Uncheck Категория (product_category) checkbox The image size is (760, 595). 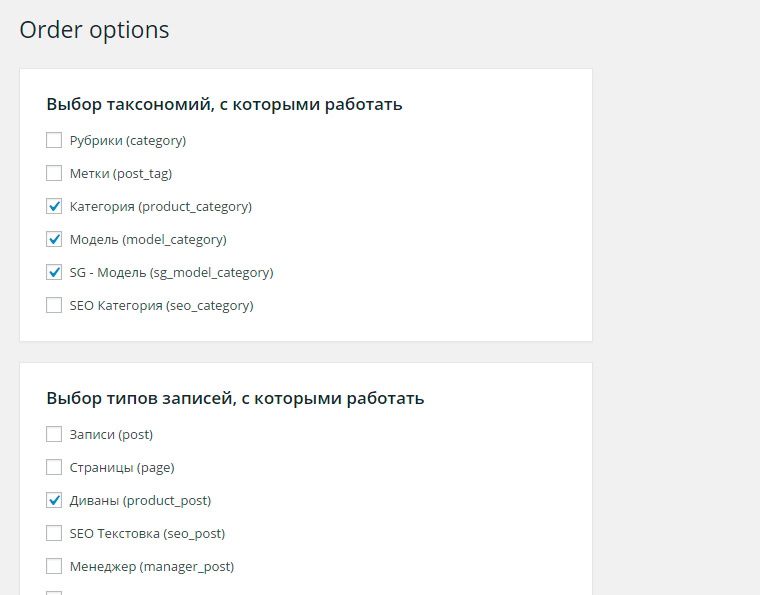tap(54, 206)
